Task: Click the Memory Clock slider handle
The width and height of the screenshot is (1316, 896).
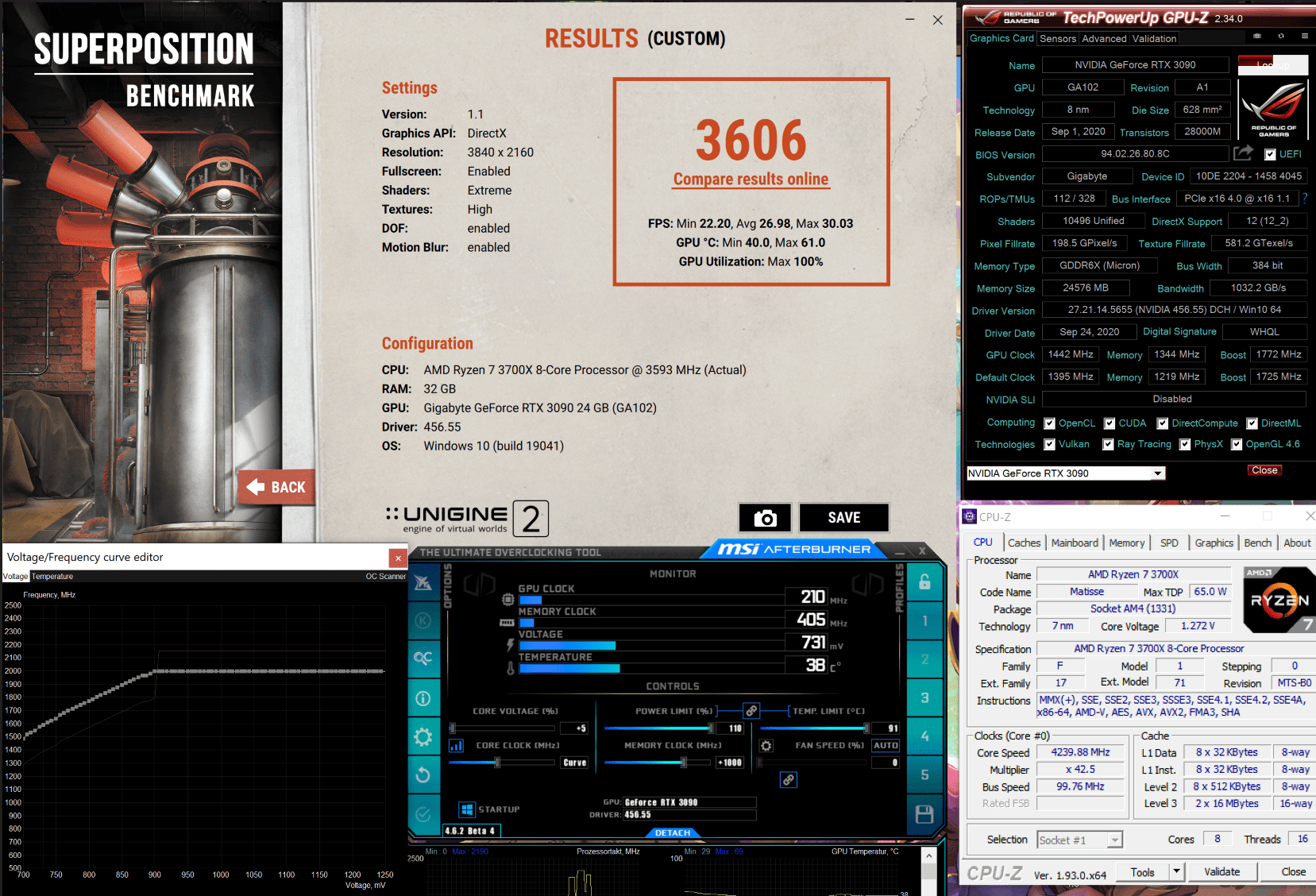Action: (683, 763)
